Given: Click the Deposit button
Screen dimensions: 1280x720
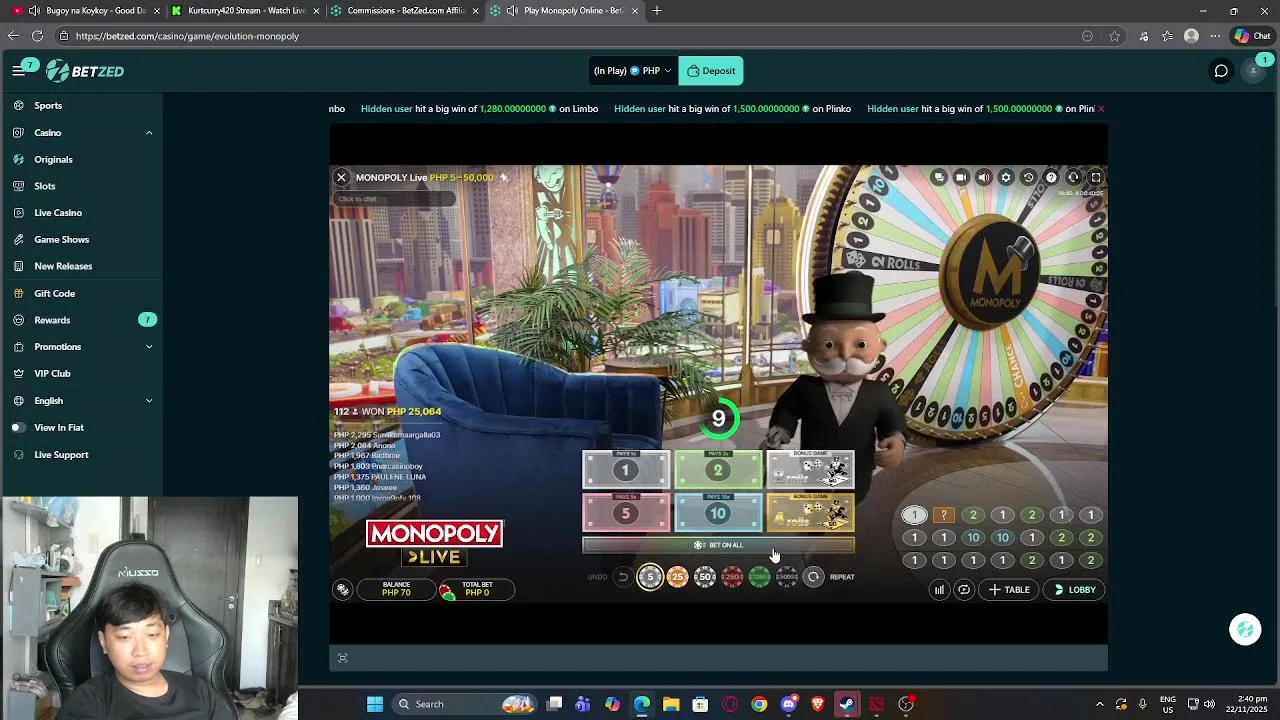Looking at the screenshot, I should point(711,71).
